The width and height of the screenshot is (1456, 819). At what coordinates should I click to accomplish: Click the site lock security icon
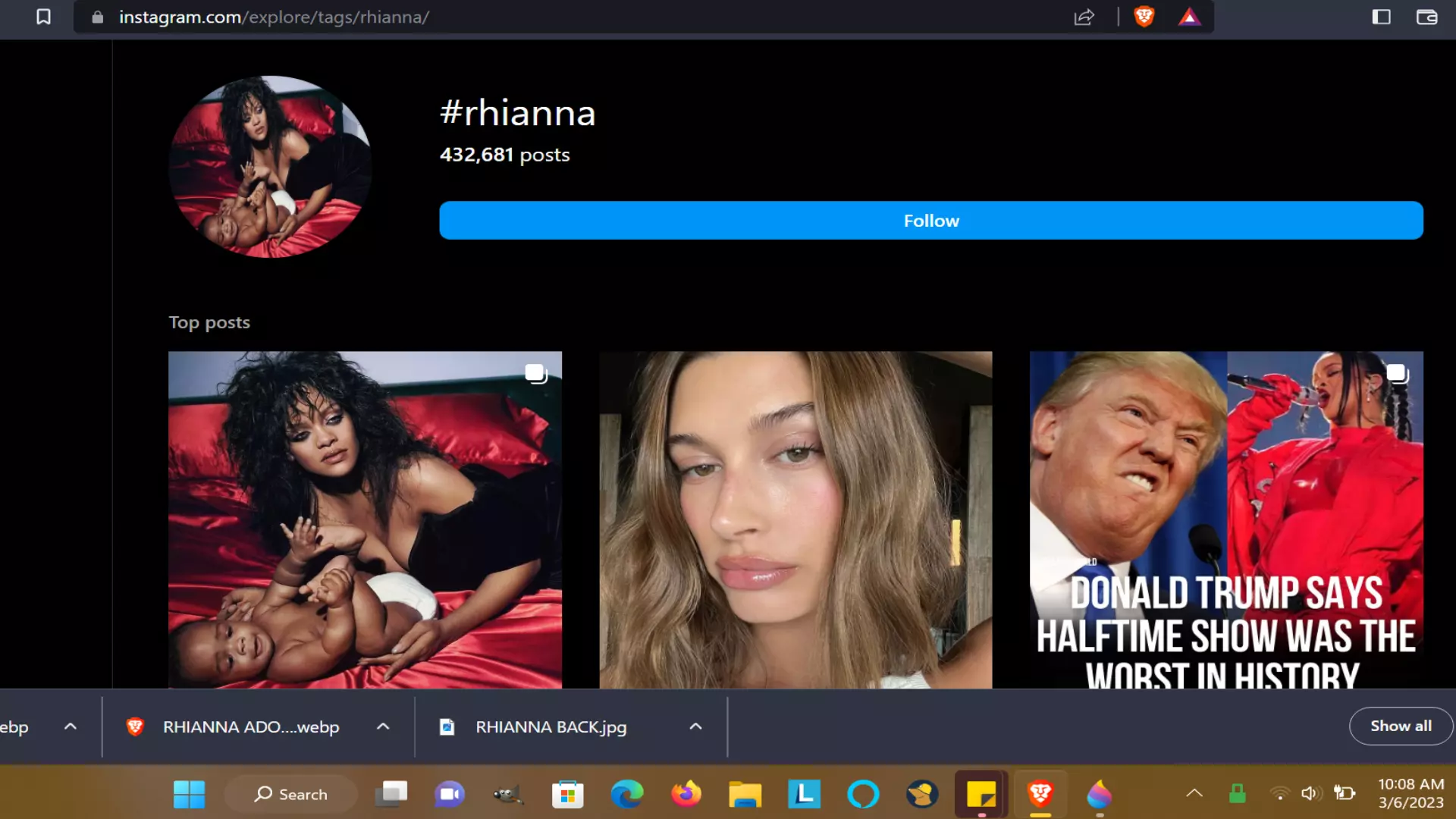click(x=97, y=17)
